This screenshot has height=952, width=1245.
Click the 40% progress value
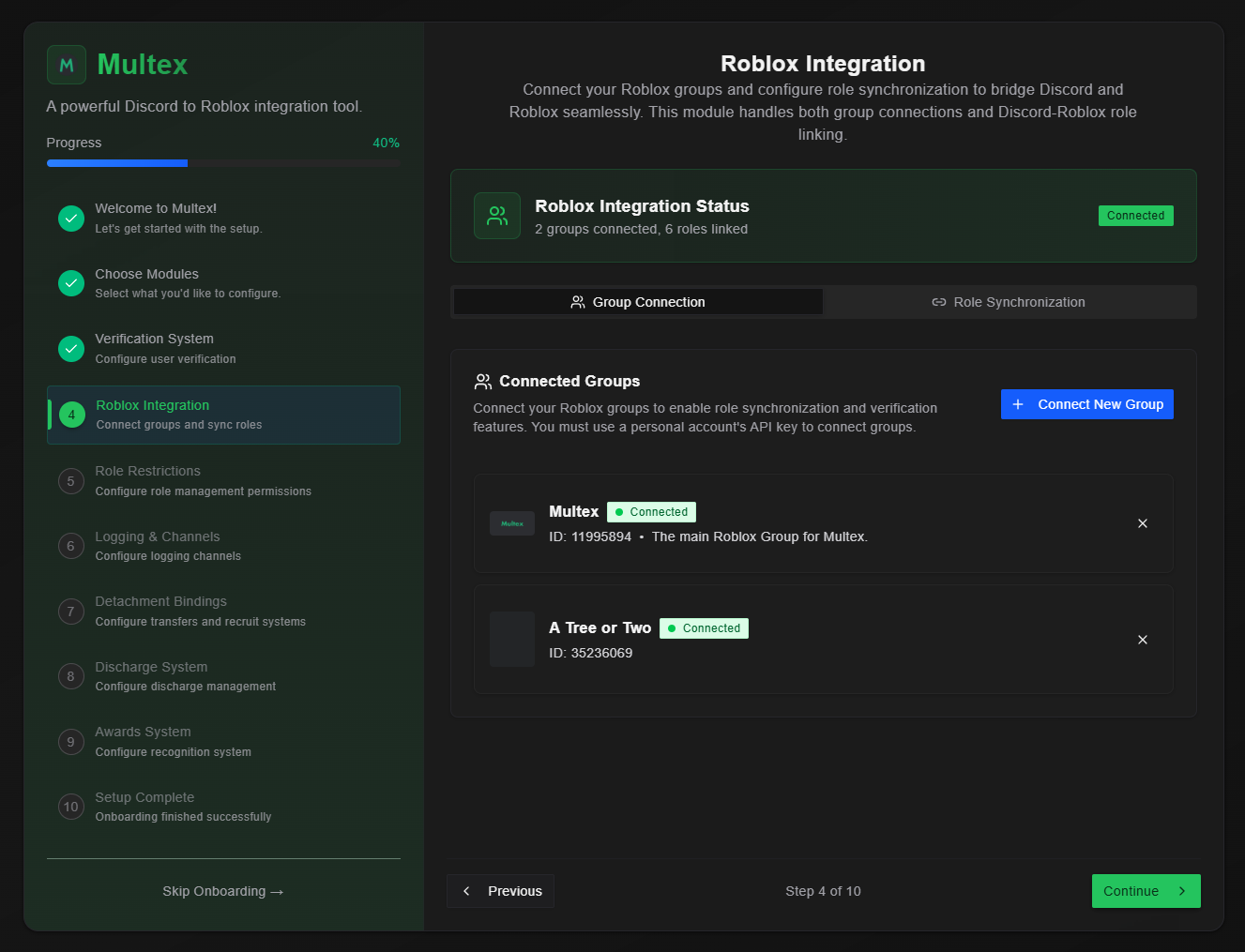click(x=387, y=143)
